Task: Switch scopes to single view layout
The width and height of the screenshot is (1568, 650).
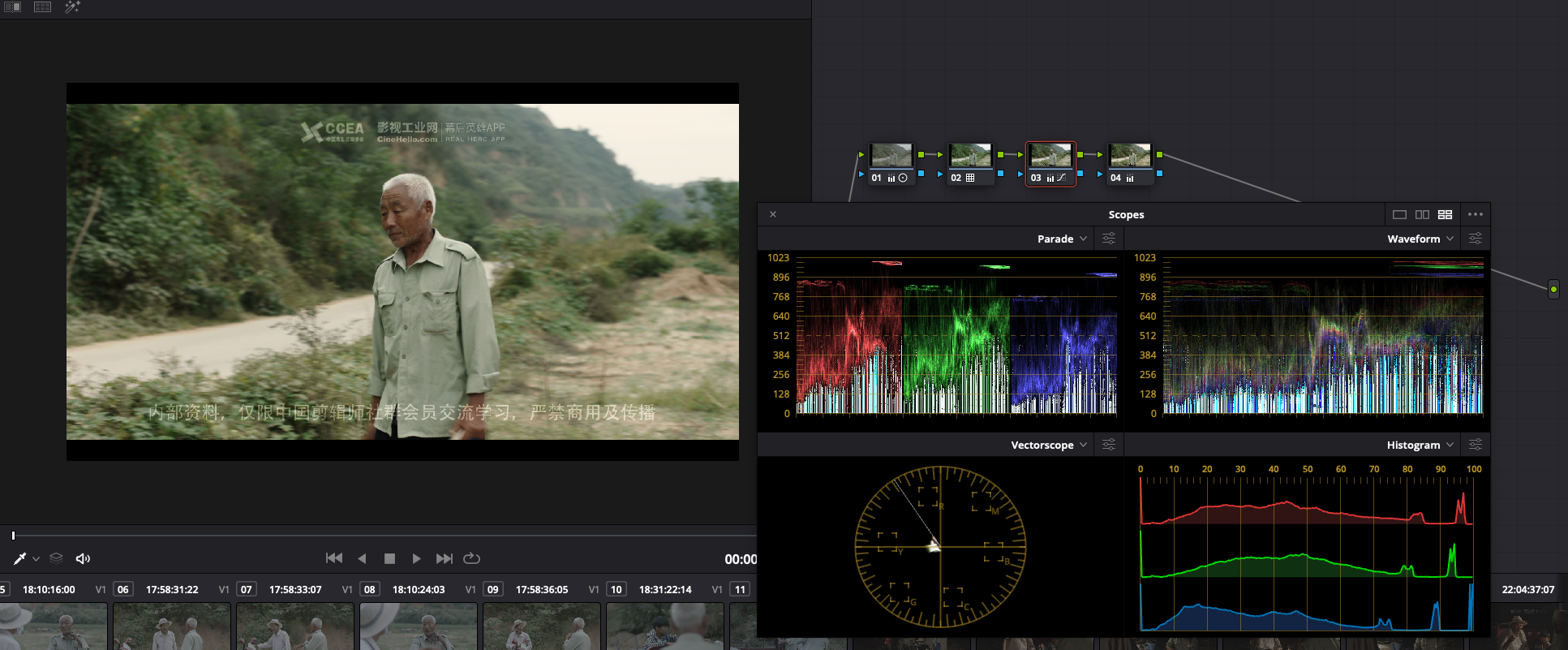Action: pyautogui.click(x=1399, y=214)
